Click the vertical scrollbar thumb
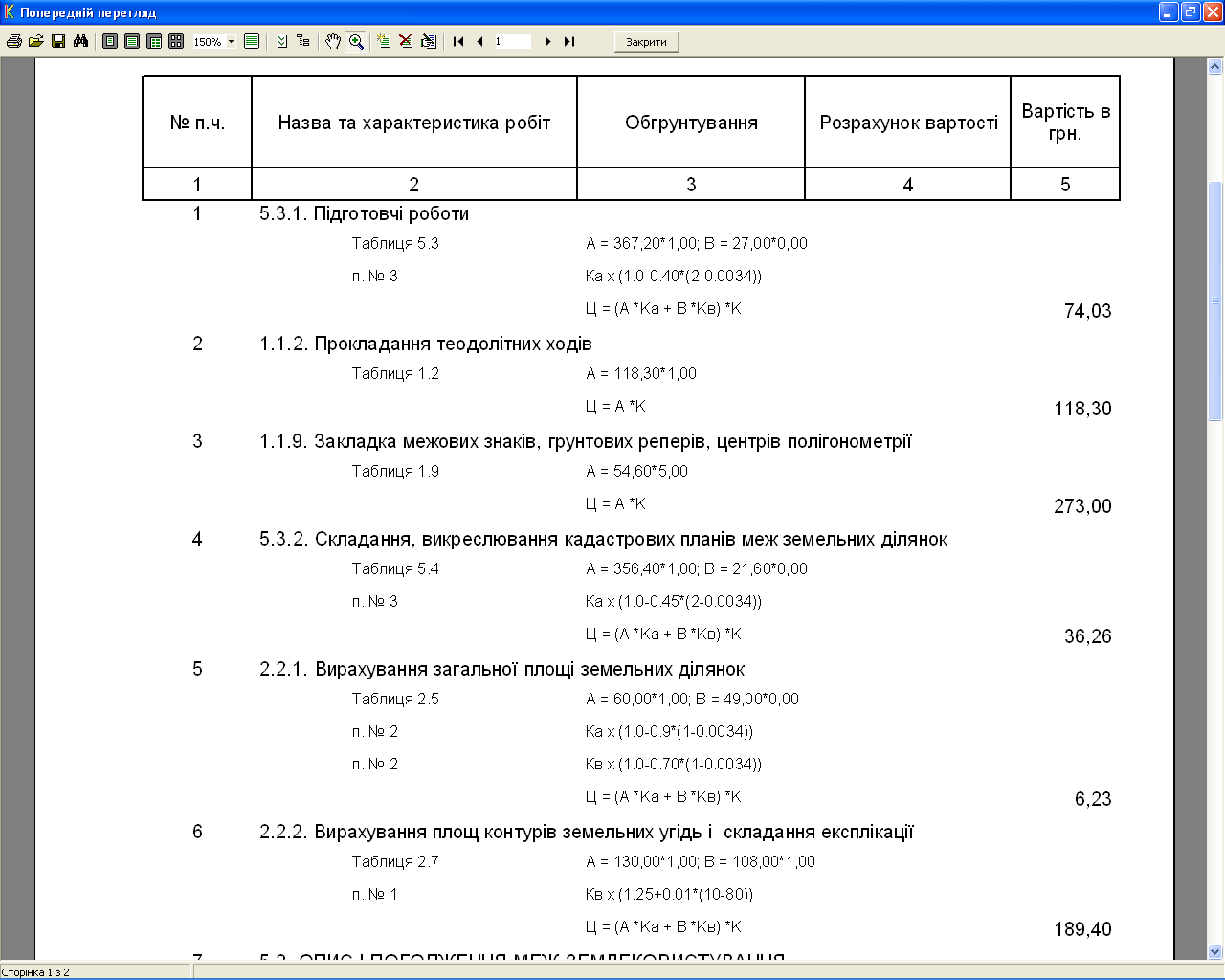The image size is (1225, 980). coord(1215,301)
